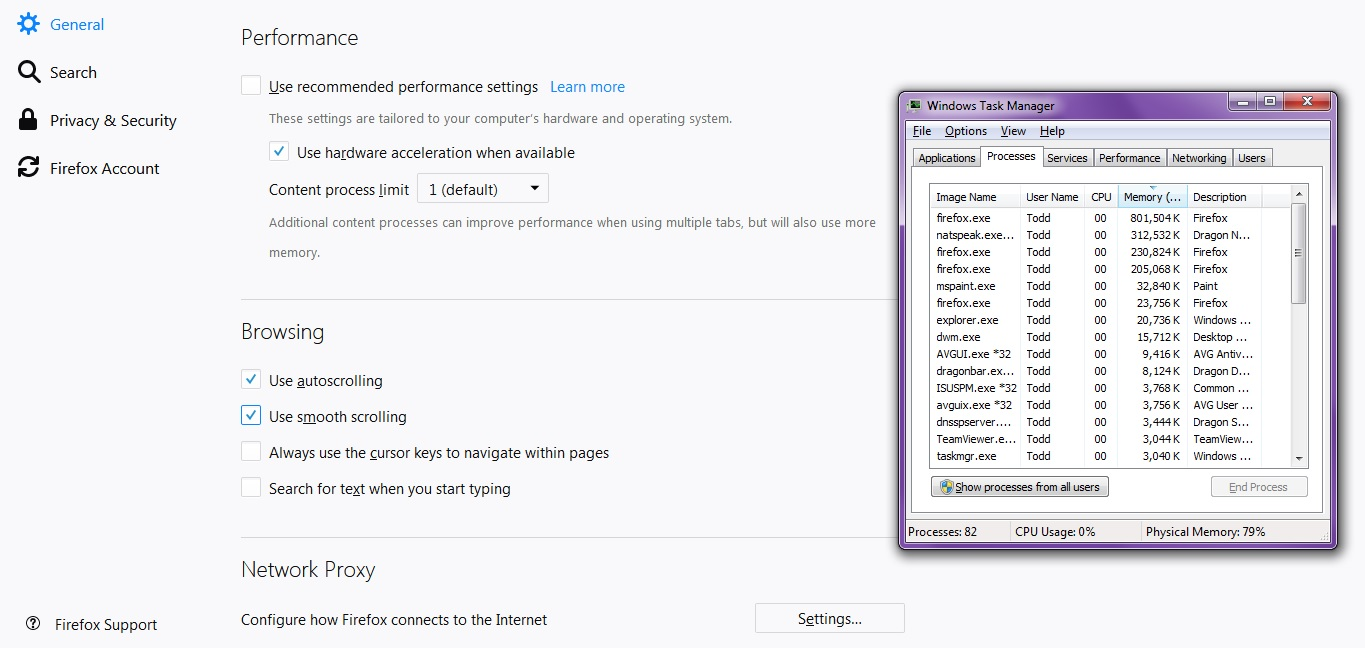Image resolution: width=1365 pixels, height=648 pixels.
Task: Go to Privacy & Security settings section
Action: [x=113, y=120]
